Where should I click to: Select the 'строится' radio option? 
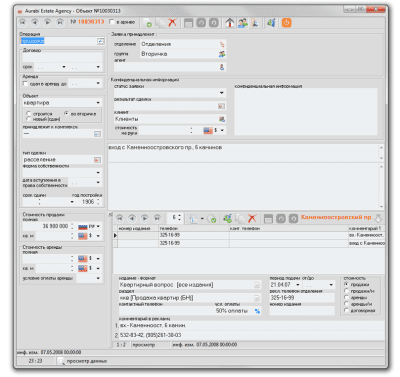click(x=28, y=114)
